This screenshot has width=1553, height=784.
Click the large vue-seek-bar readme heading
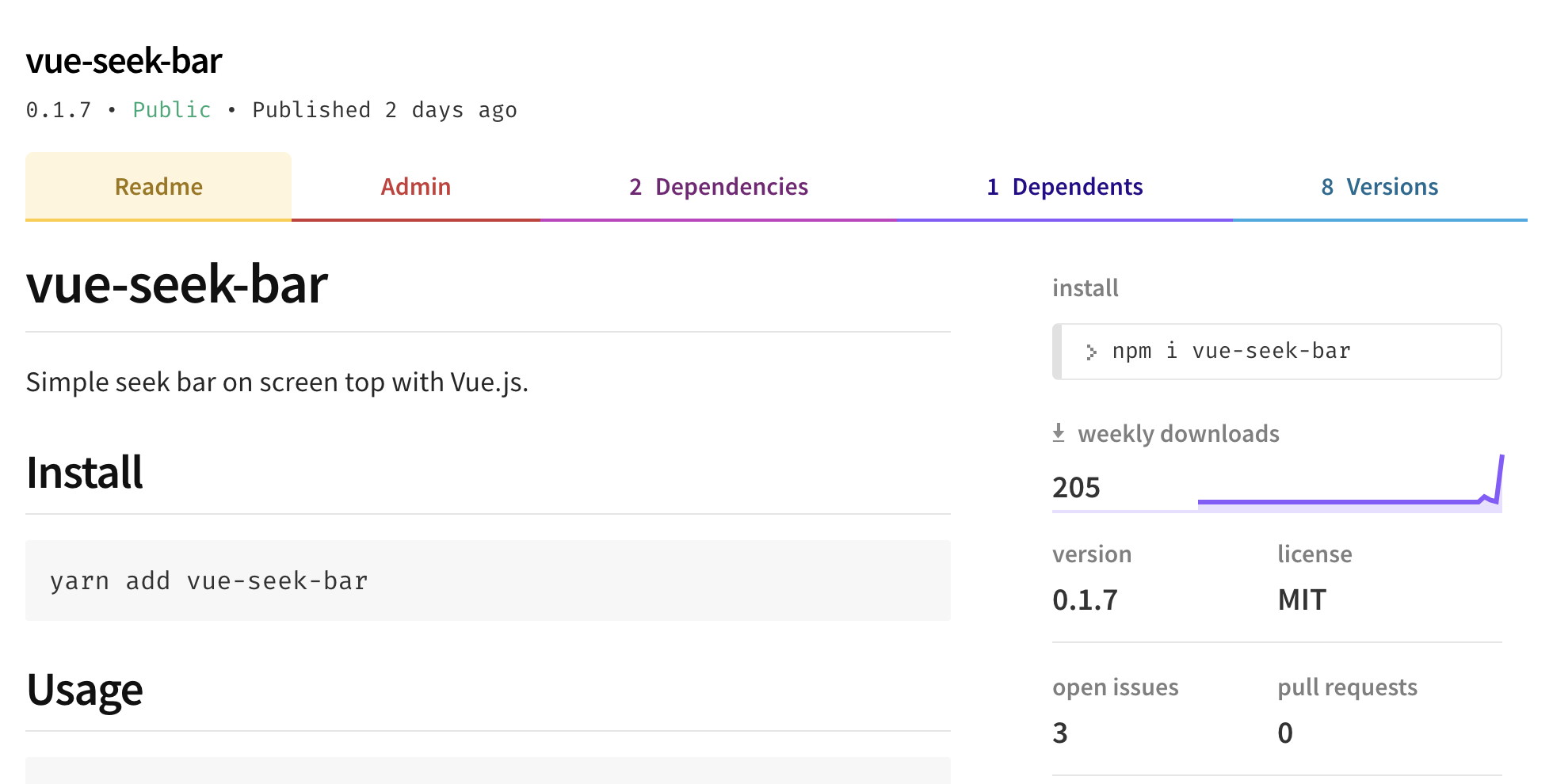(177, 284)
